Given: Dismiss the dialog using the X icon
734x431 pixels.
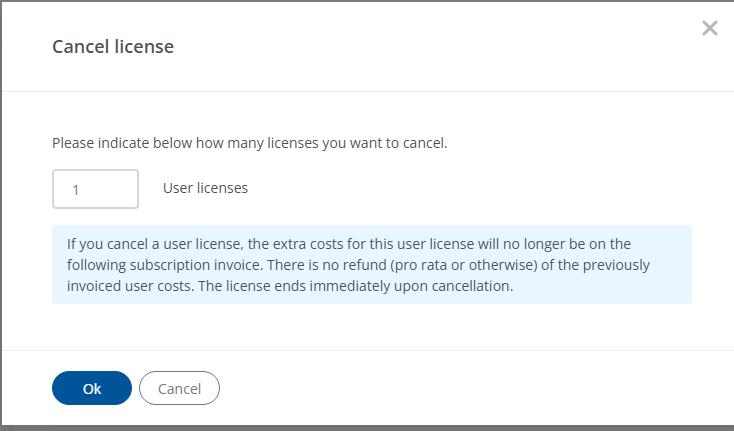Looking at the screenshot, I should click(710, 28).
